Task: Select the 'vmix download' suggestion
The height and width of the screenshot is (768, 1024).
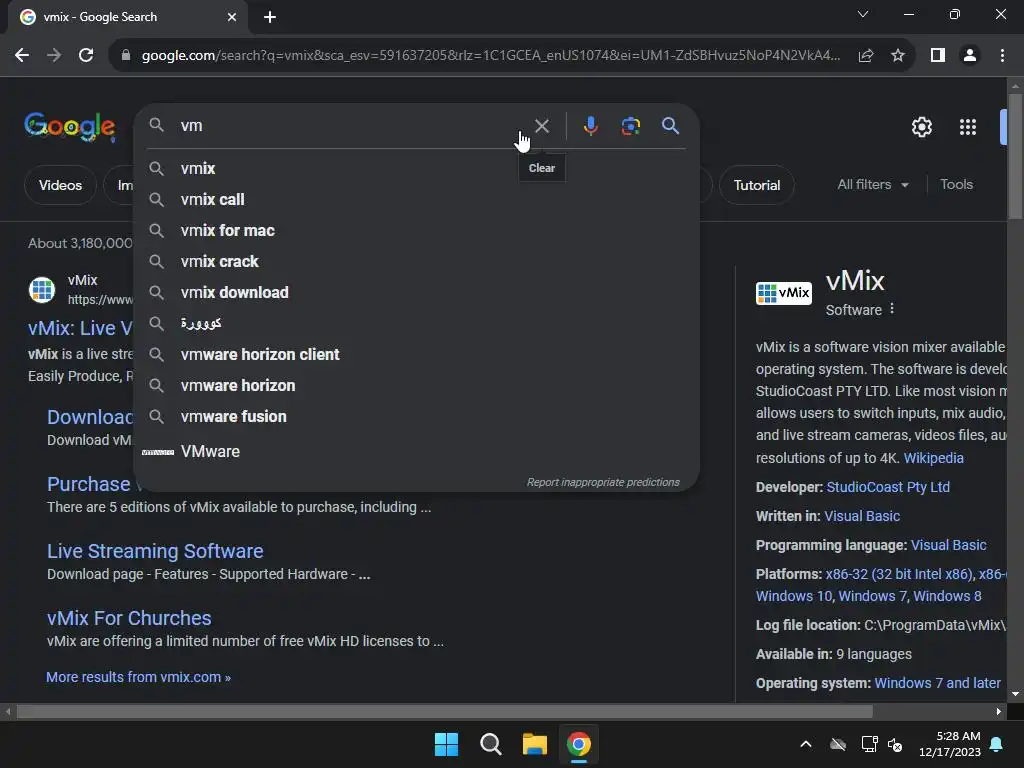Action: pos(416,293)
